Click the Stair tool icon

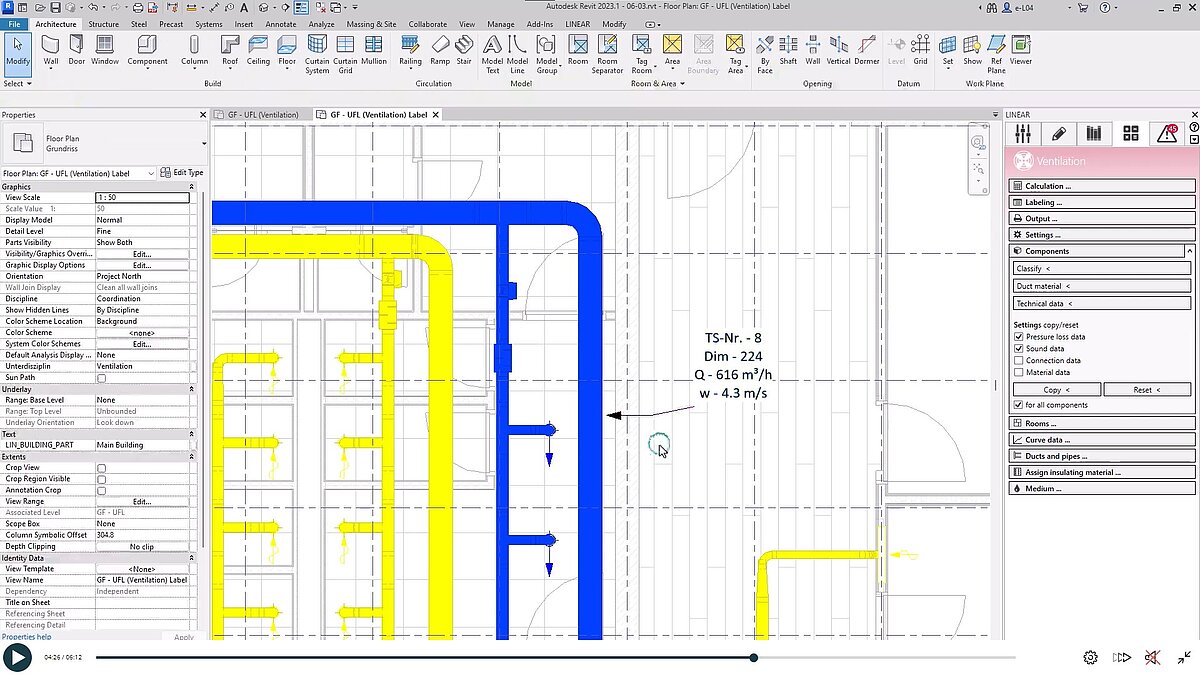point(464,50)
